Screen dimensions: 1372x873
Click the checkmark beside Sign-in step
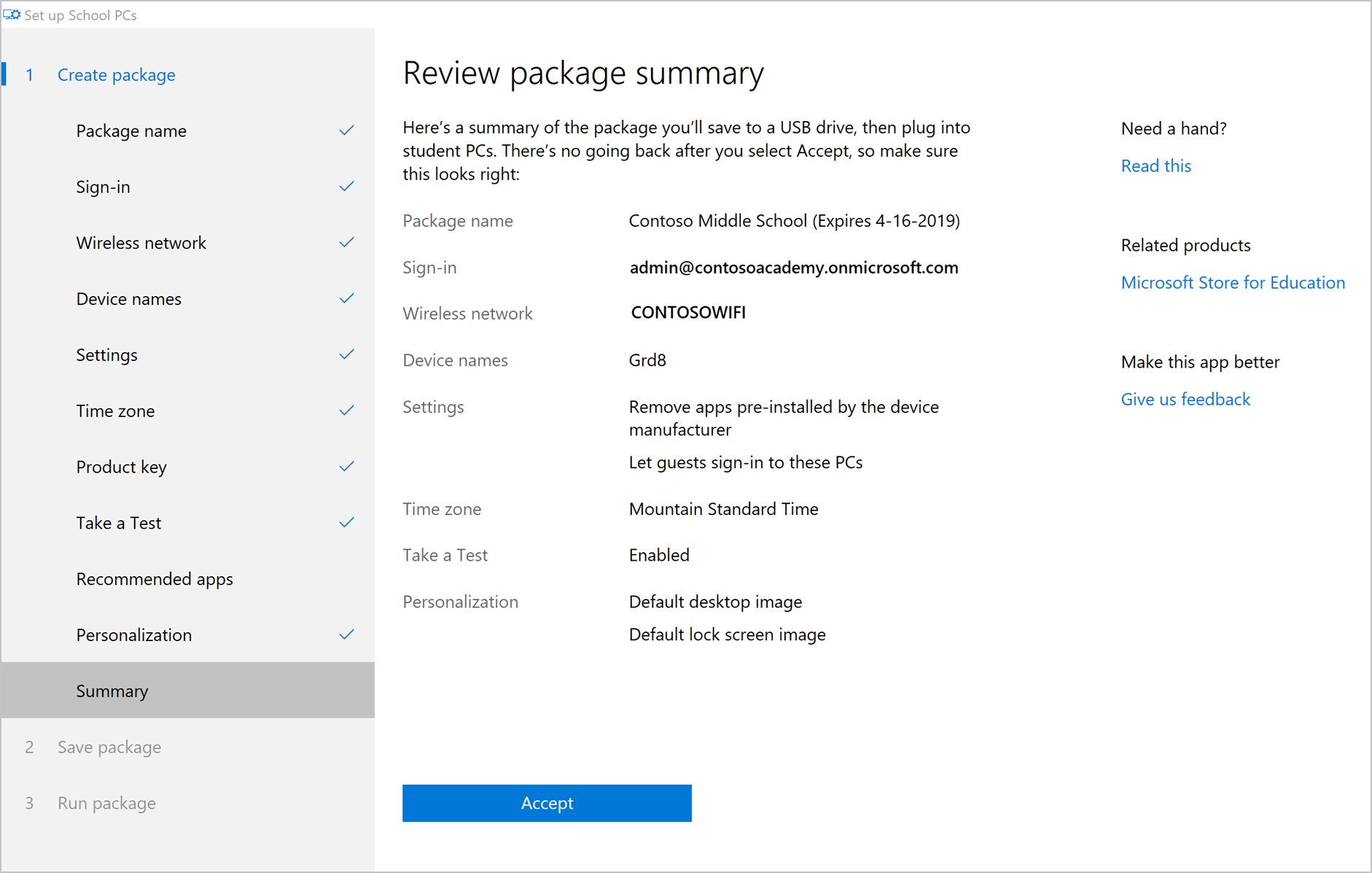pyautogui.click(x=346, y=187)
